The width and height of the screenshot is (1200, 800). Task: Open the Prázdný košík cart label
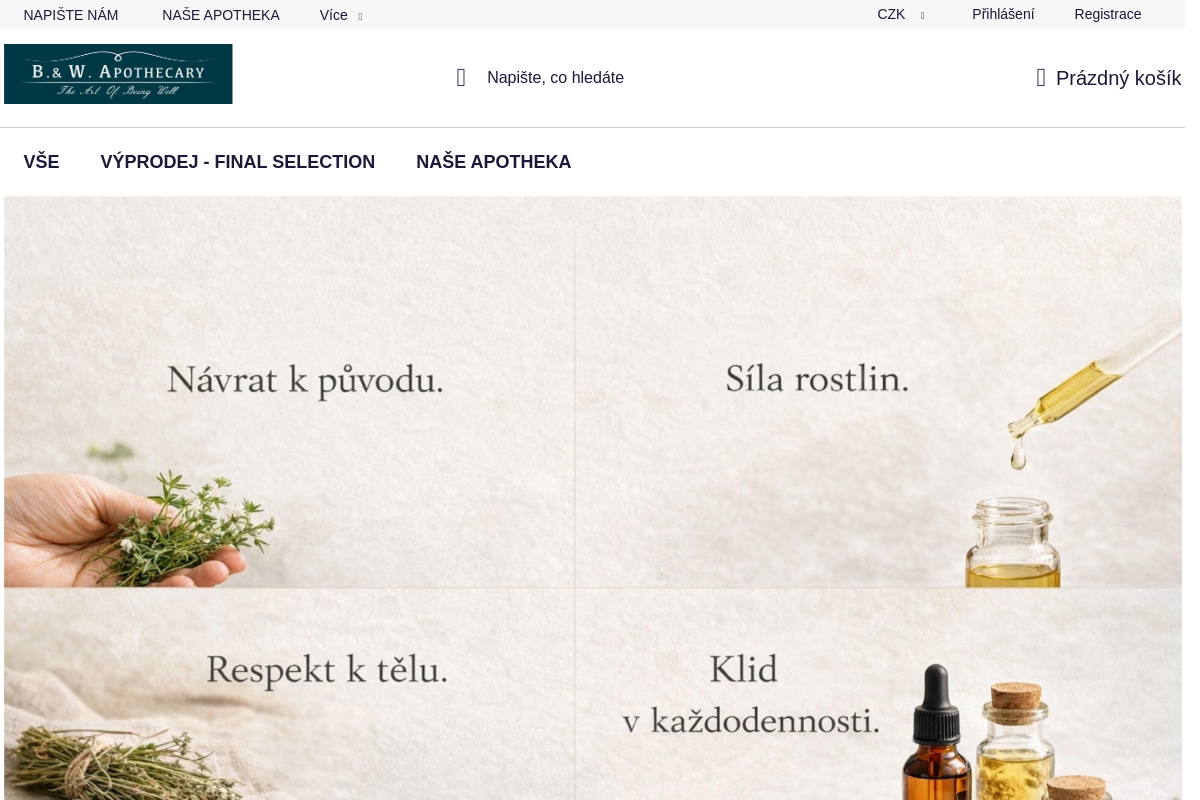click(x=1118, y=78)
